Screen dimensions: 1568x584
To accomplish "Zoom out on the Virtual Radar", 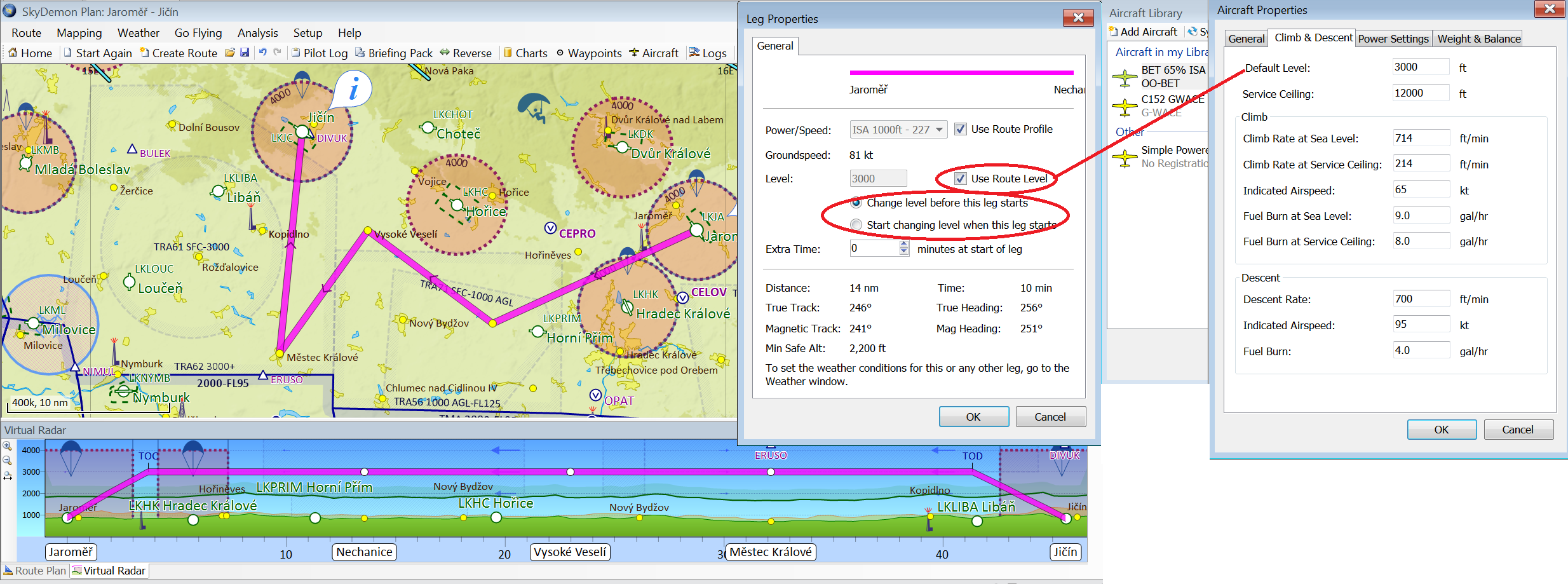I will [8, 461].
